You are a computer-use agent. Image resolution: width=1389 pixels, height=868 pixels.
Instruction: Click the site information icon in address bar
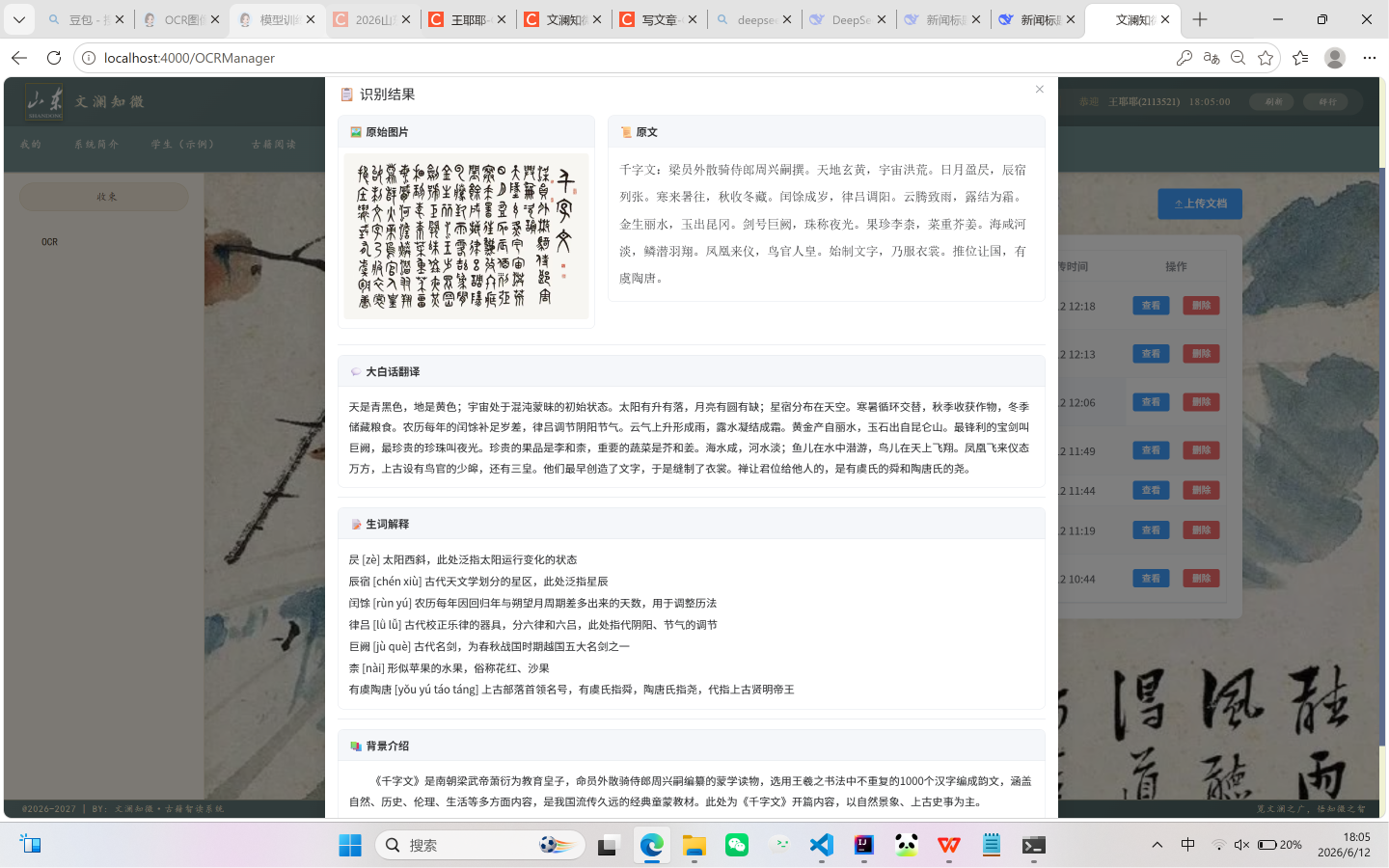tap(88, 58)
